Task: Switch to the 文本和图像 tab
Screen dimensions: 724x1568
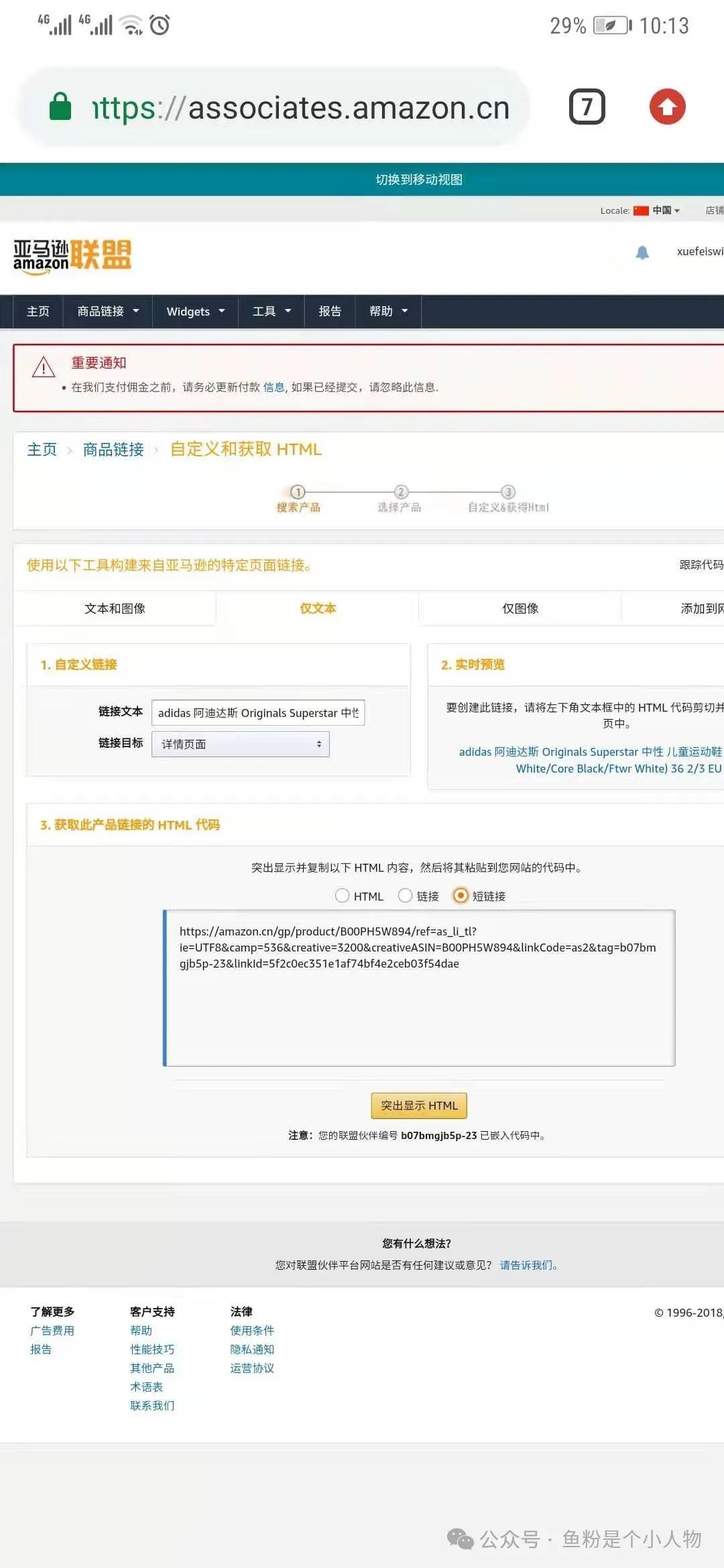Action: 115,608
